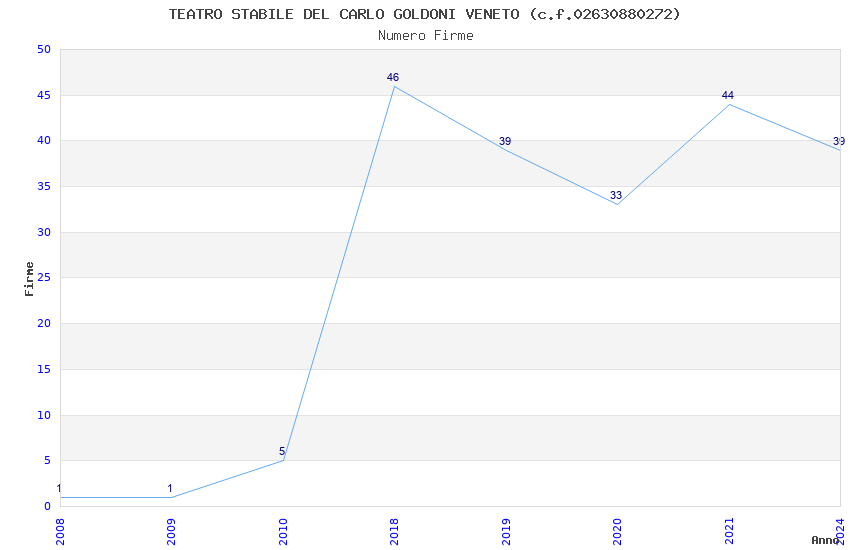The image size is (850, 550).
Task: Click the Anno x-axis label
Action: 825,540
